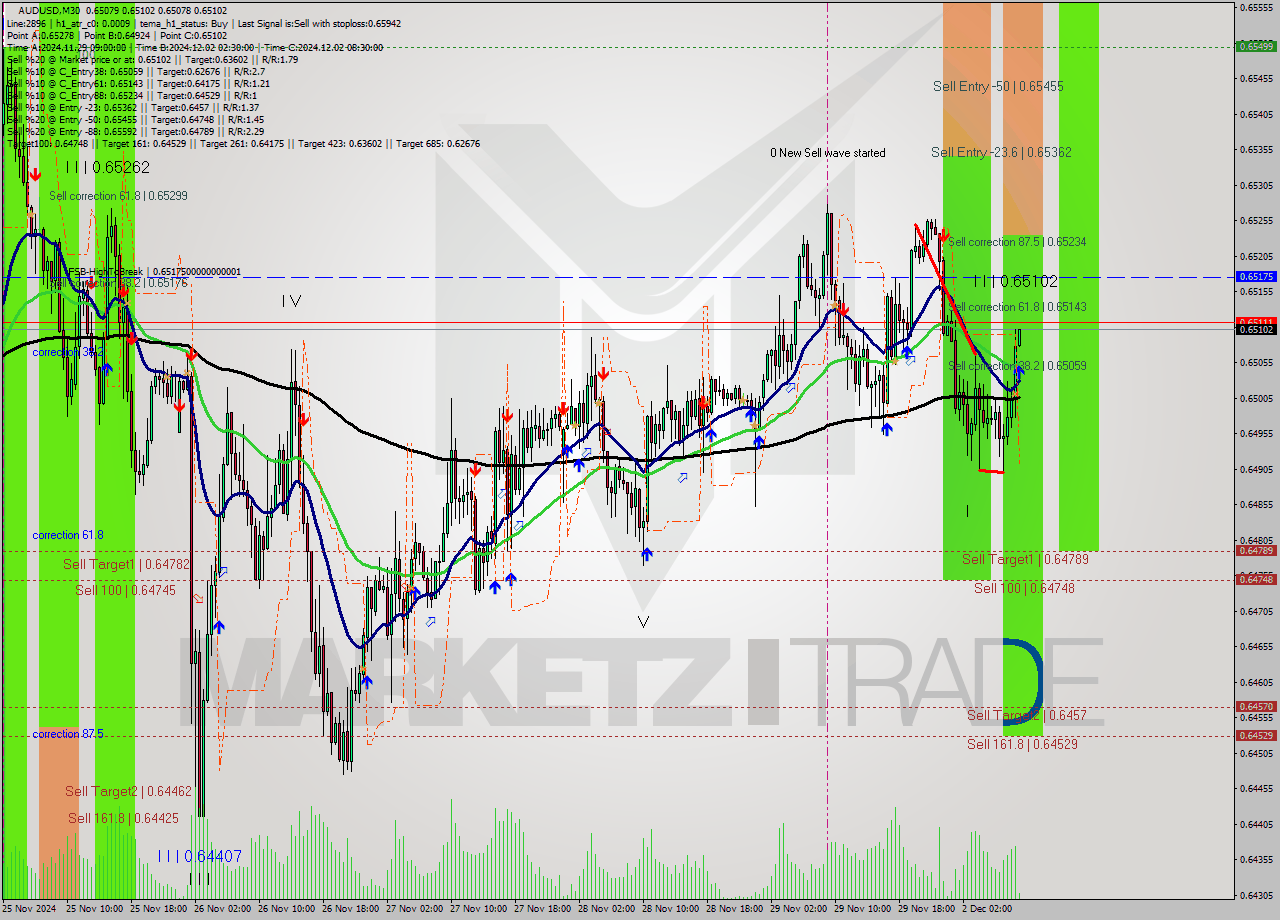Click the red 0.64789 price axis tag
The width and height of the screenshot is (1280, 920).
[x=1256, y=550]
